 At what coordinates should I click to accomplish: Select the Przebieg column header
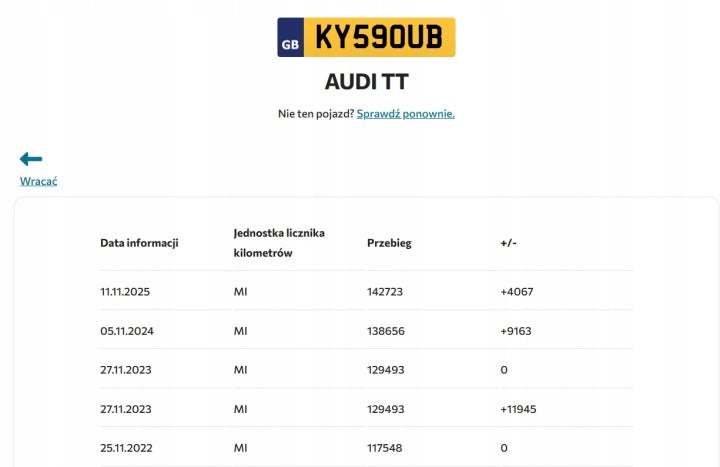(x=389, y=243)
